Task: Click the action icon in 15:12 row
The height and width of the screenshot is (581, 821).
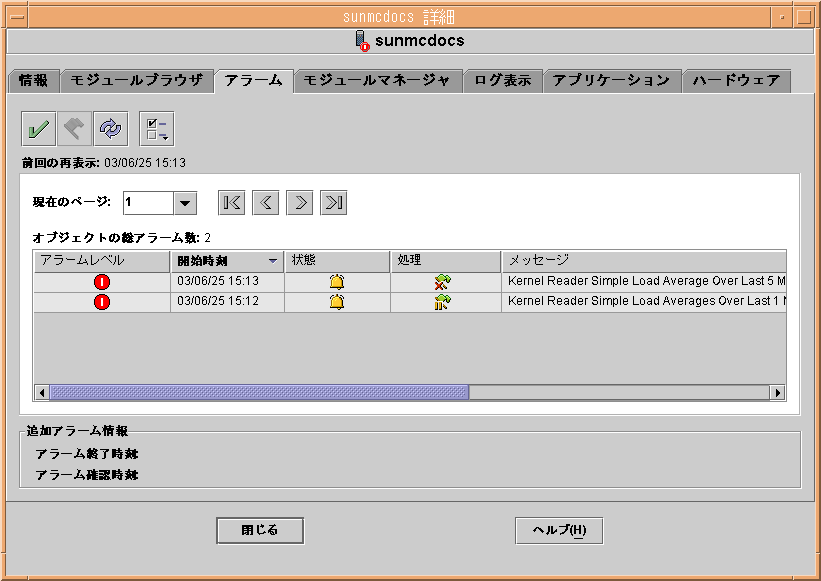Action: tap(442, 302)
